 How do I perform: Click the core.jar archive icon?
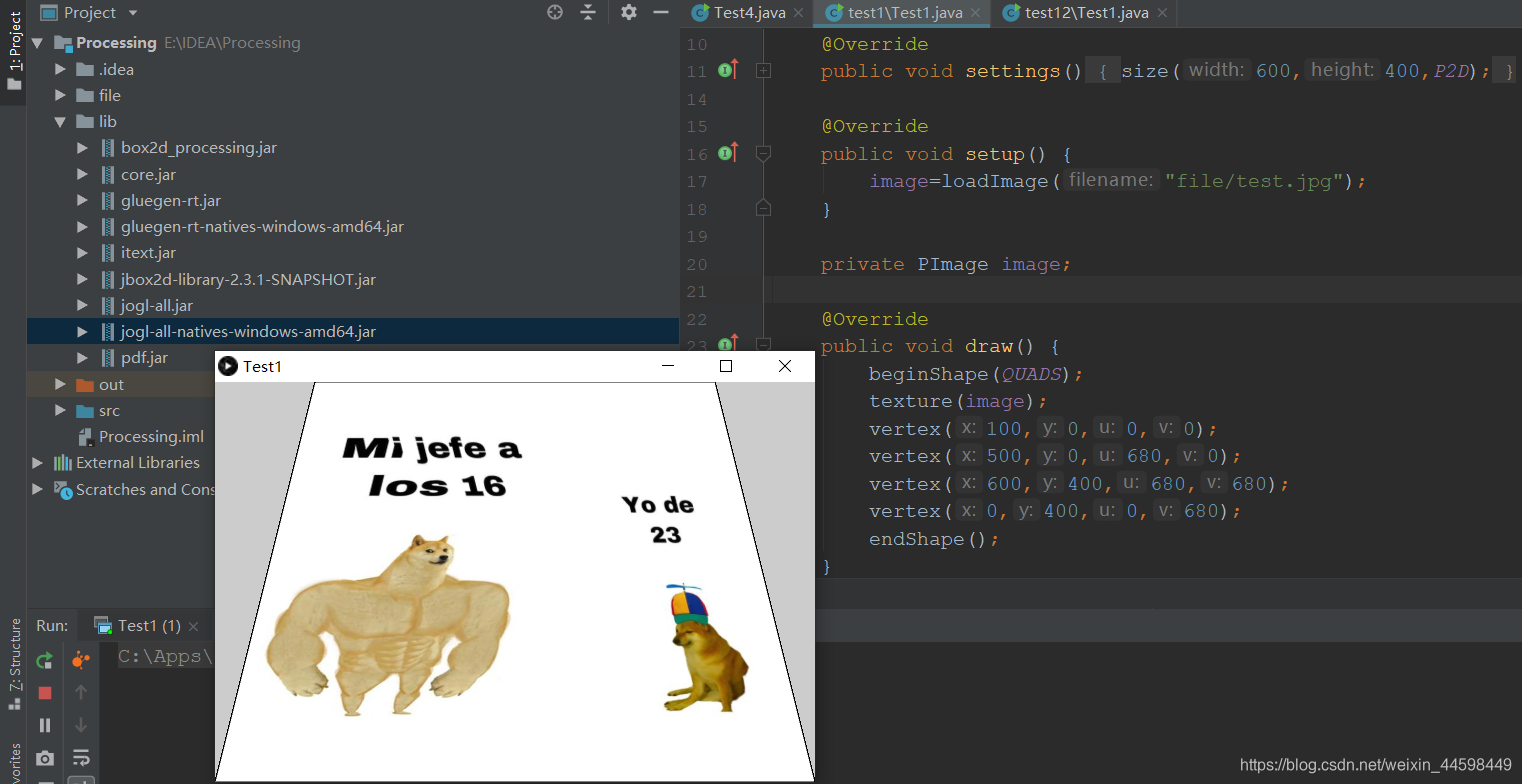108,174
